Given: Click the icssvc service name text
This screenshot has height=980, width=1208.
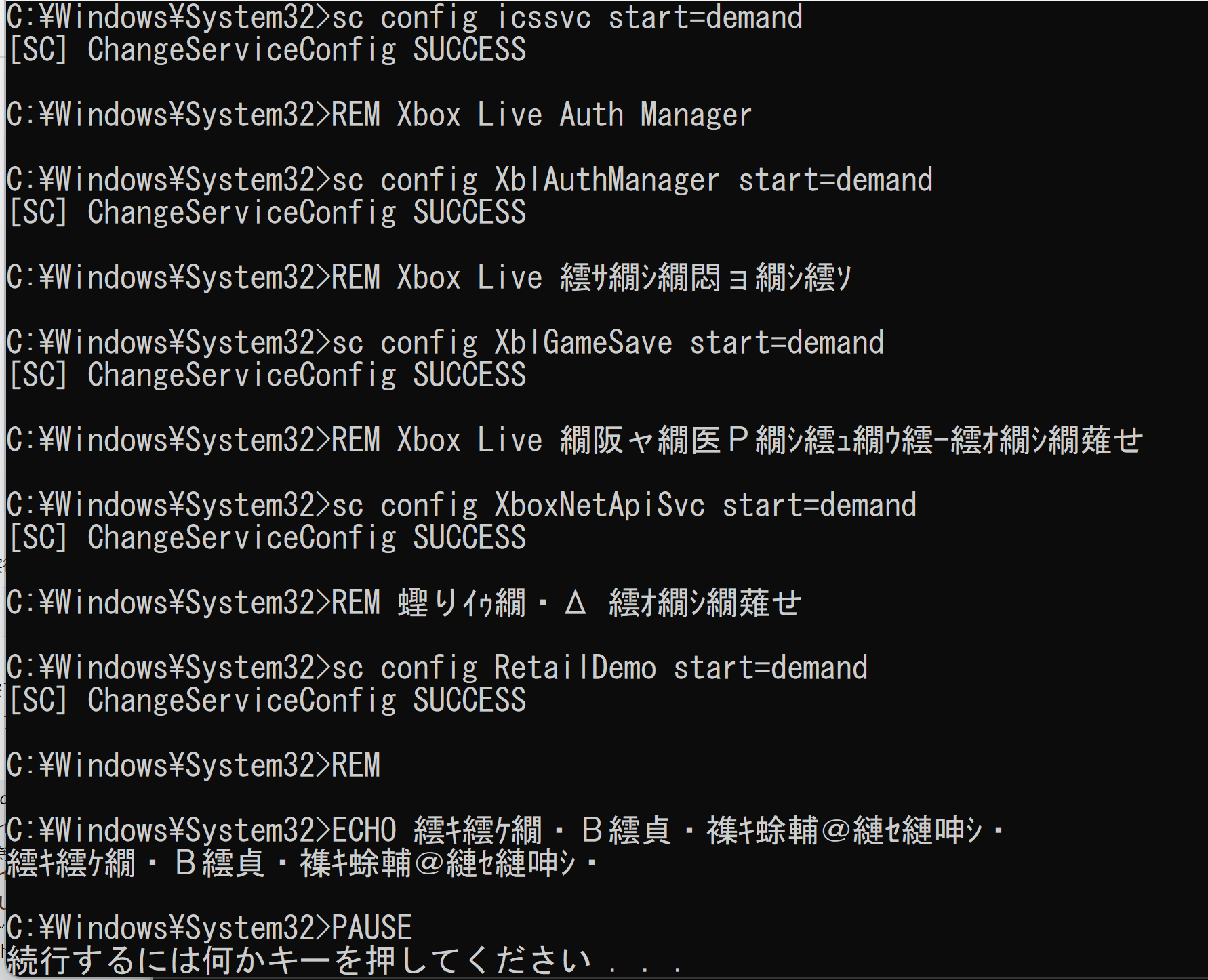Looking at the screenshot, I should (543, 17).
